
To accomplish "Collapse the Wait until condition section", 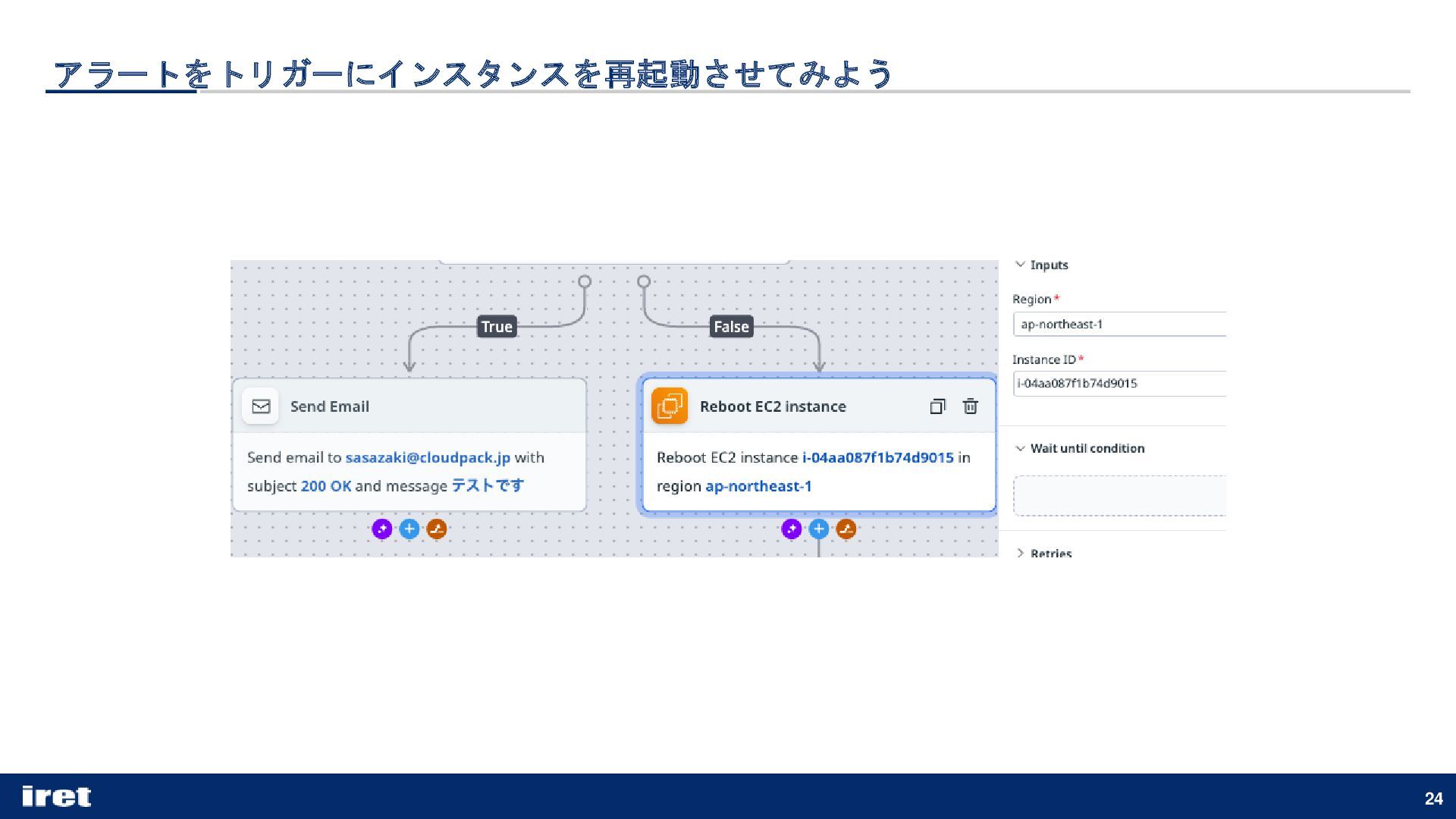I will click(x=1021, y=448).
